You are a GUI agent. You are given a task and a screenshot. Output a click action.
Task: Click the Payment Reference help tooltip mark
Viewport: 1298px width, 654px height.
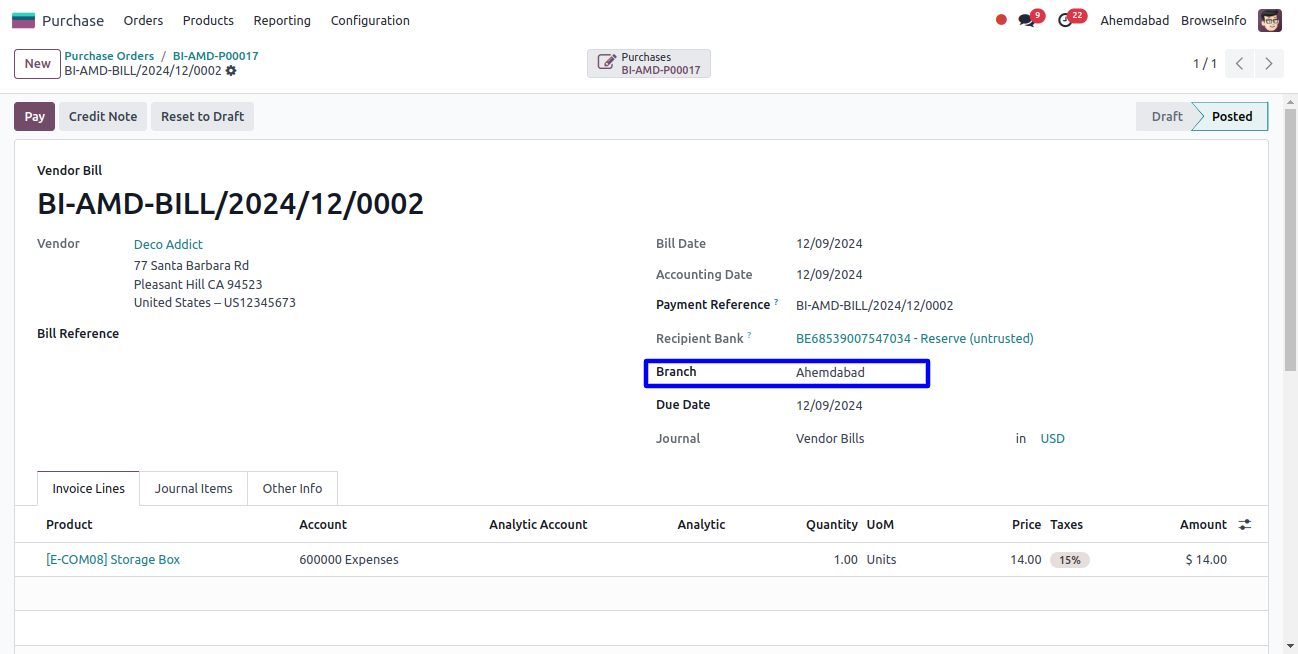(x=776, y=302)
